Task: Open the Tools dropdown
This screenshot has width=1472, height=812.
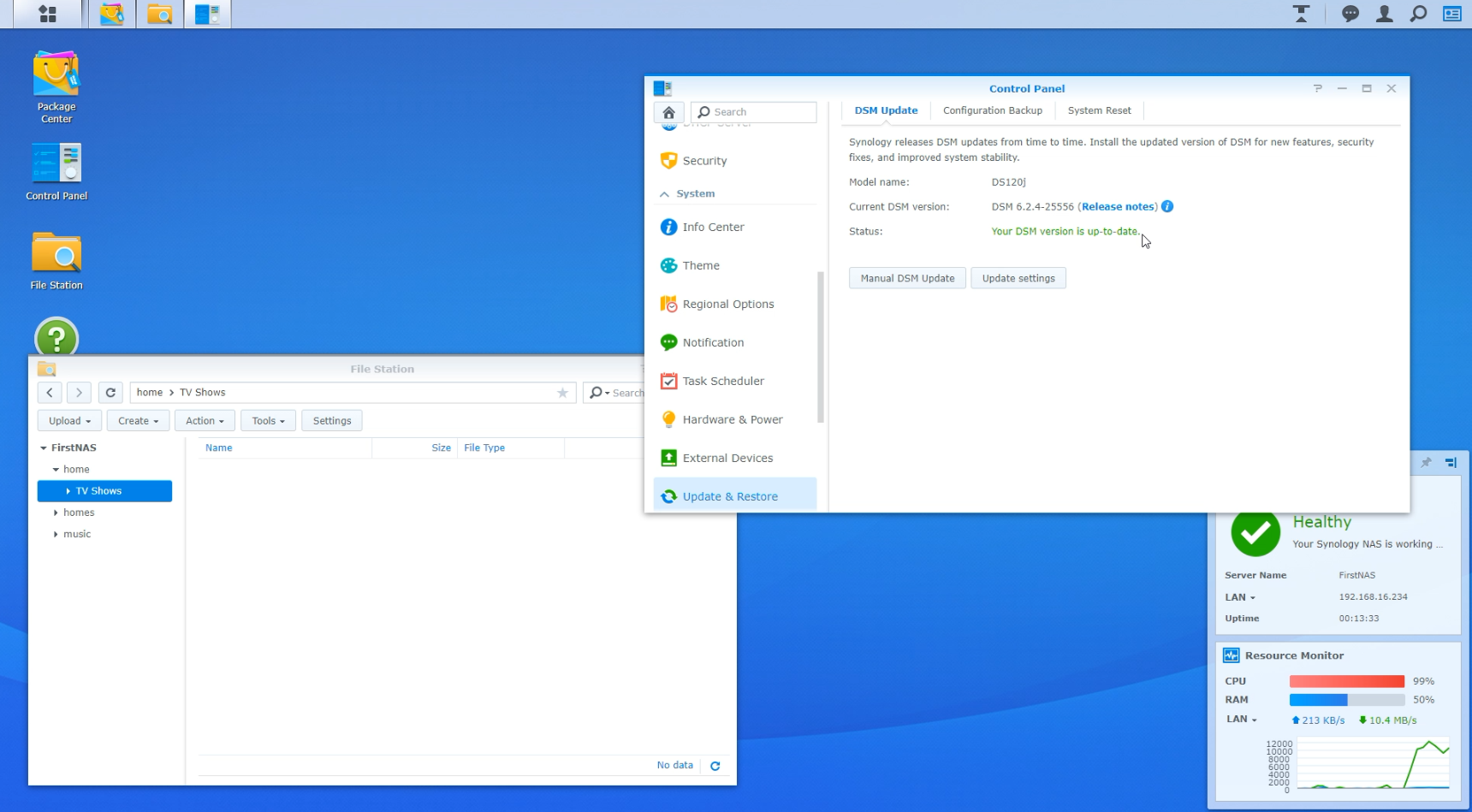Action: (x=268, y=420)
